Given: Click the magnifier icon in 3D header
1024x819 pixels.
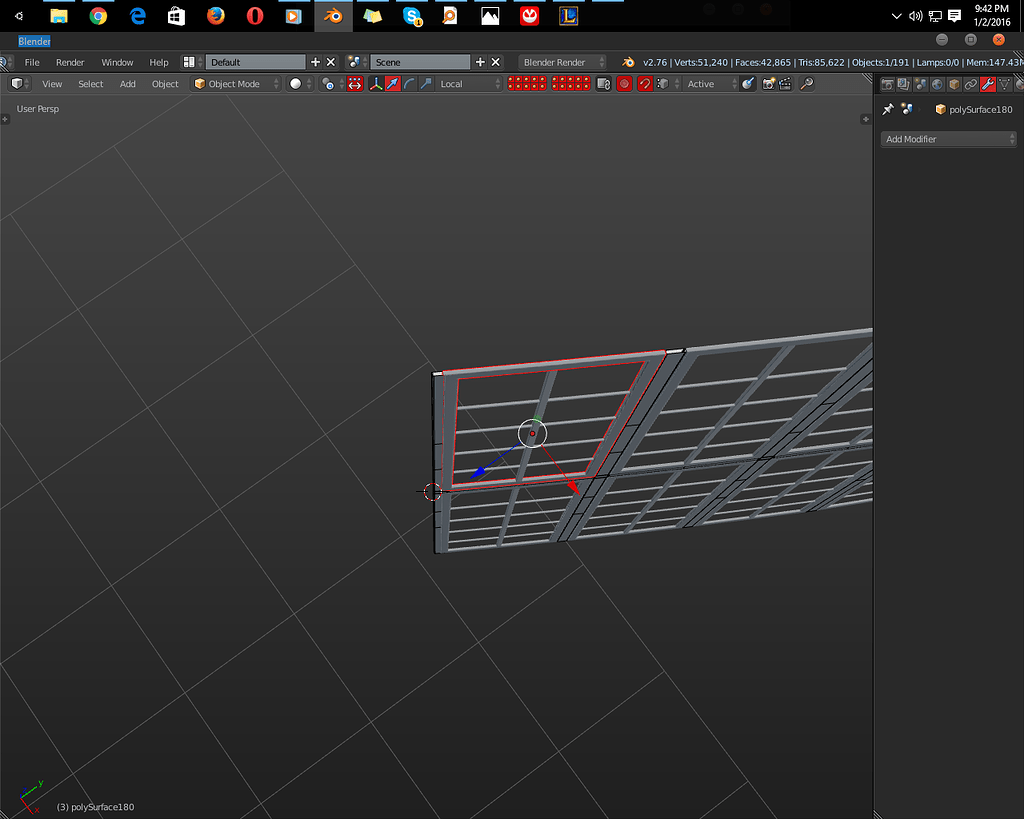Looking at the screenshot, I should pyautogui.click(x=807, y=84).
